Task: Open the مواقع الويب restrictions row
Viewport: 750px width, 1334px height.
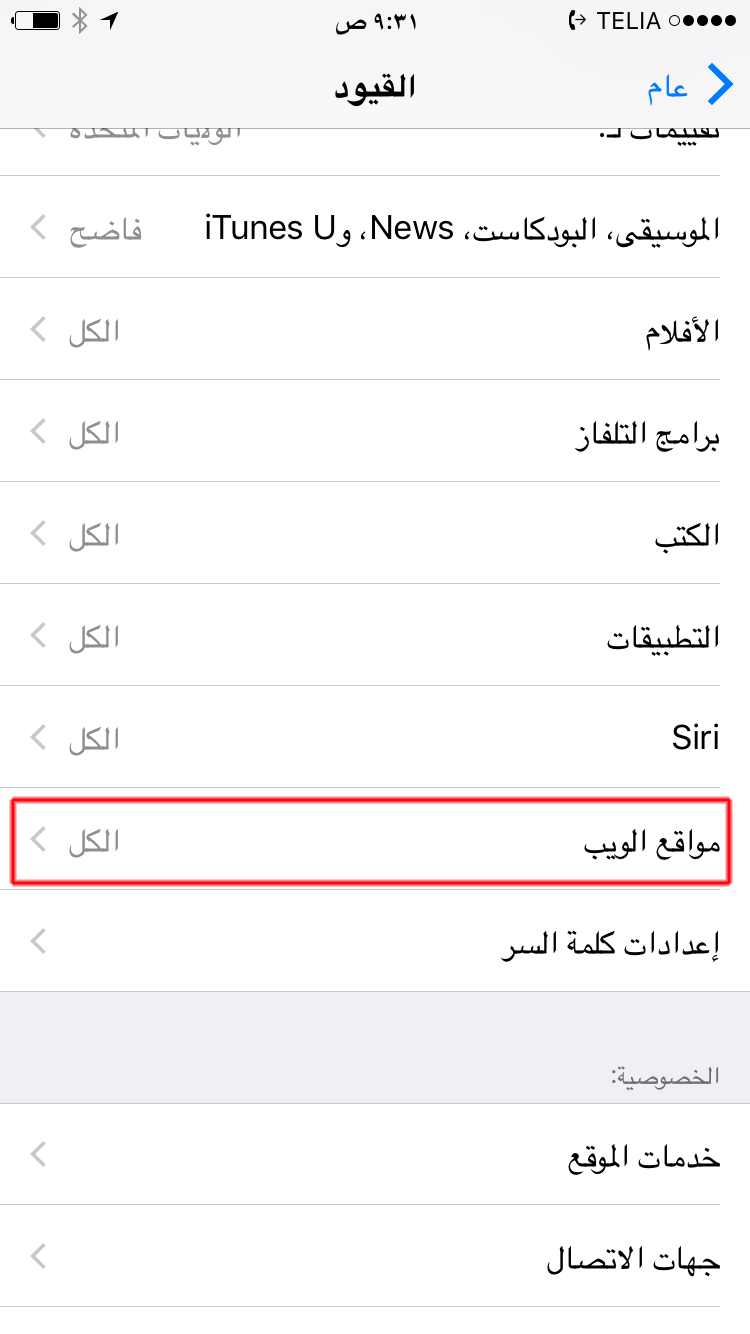Action: [x=370, y=842]
